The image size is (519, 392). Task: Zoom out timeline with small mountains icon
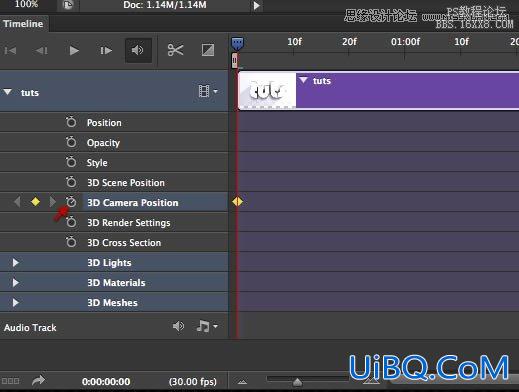242,382
